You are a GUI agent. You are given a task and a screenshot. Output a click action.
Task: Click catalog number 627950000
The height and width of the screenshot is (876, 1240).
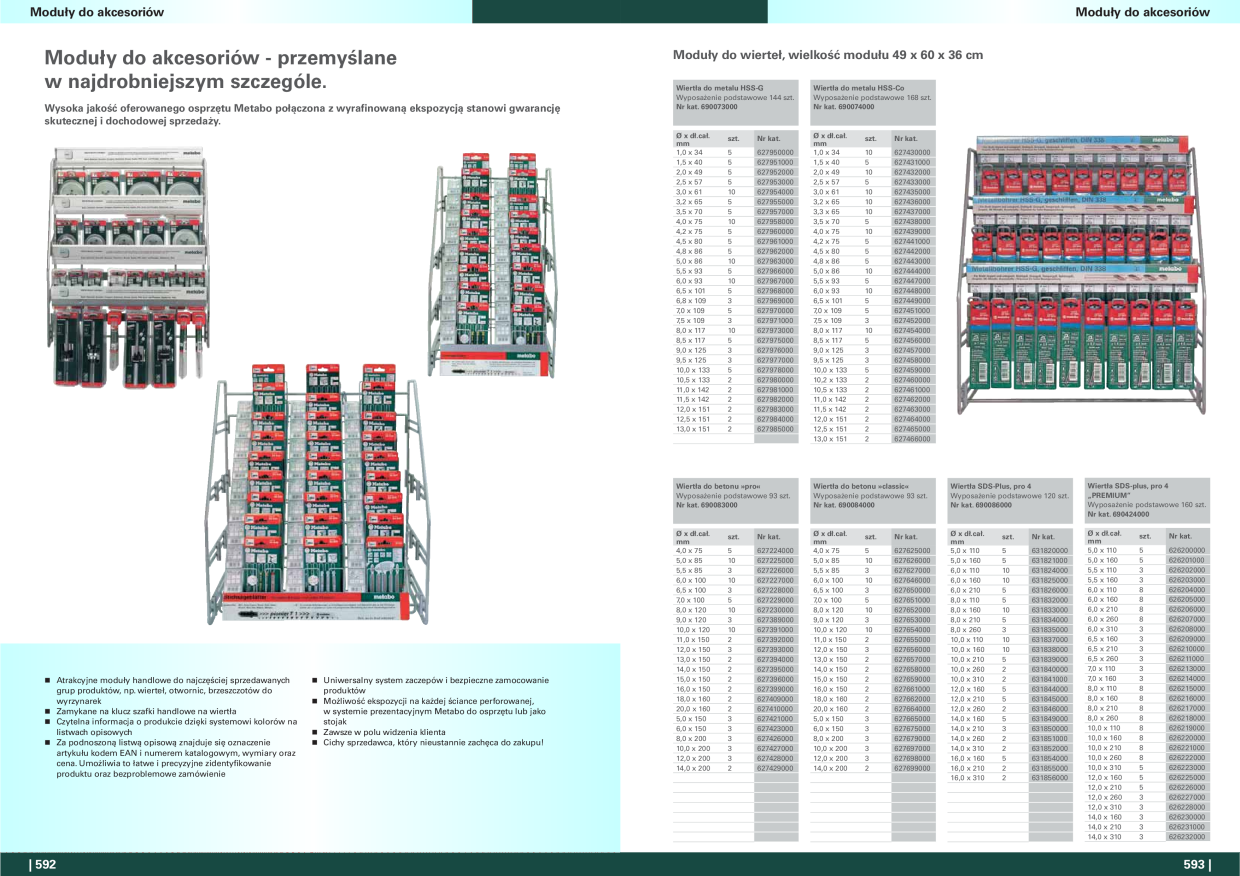775,152
